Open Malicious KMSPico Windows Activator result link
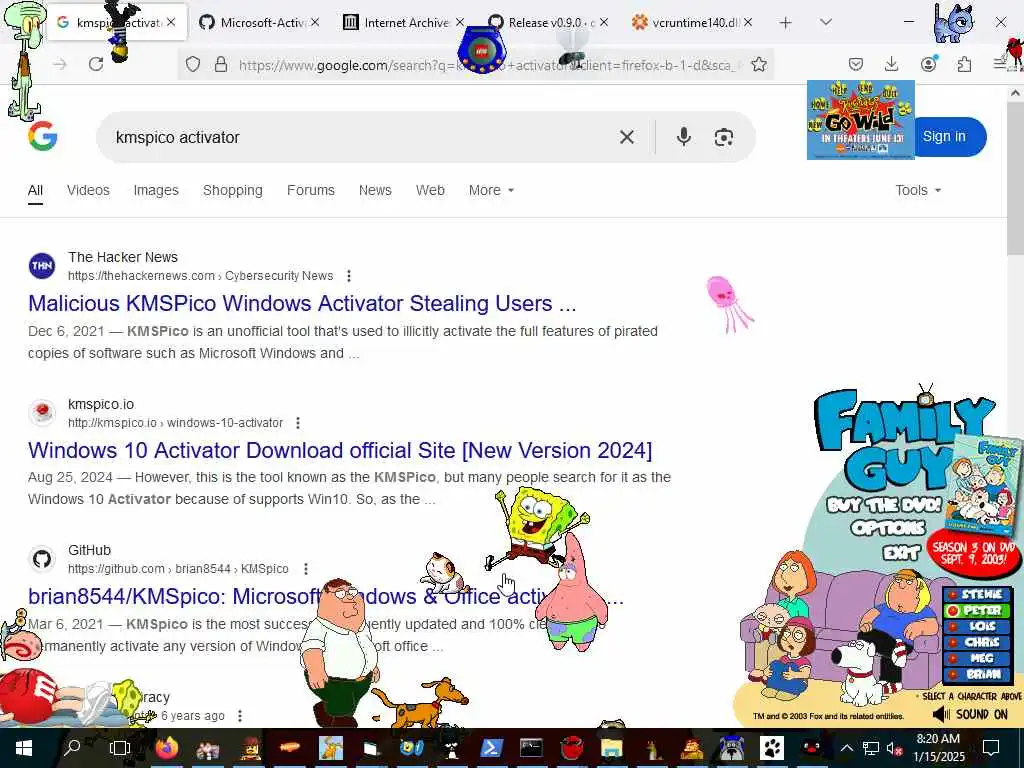The width and height of the screenshot is (1024, 768). point(302,304)
